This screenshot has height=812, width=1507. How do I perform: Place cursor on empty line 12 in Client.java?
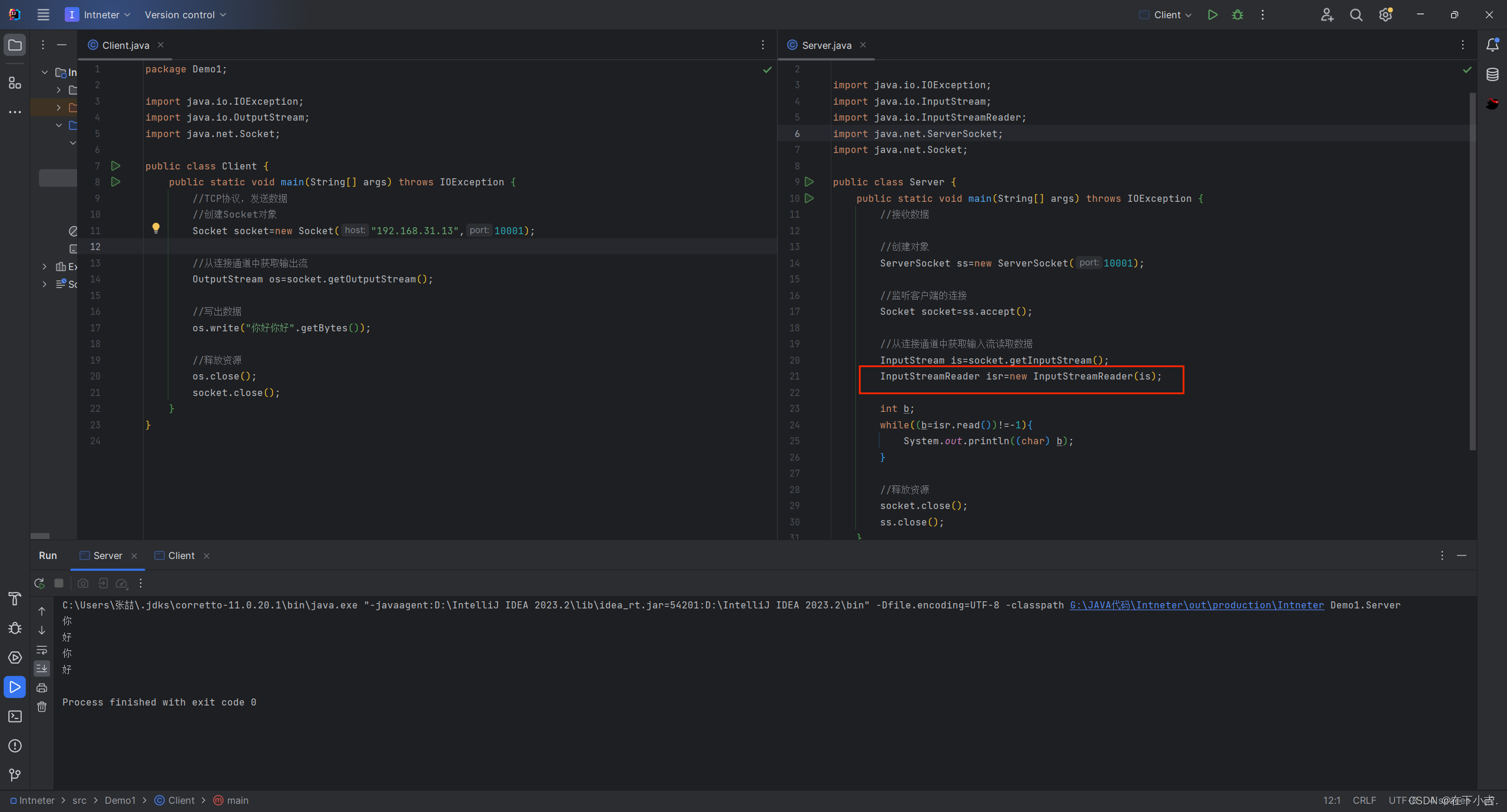pos(459,247)
